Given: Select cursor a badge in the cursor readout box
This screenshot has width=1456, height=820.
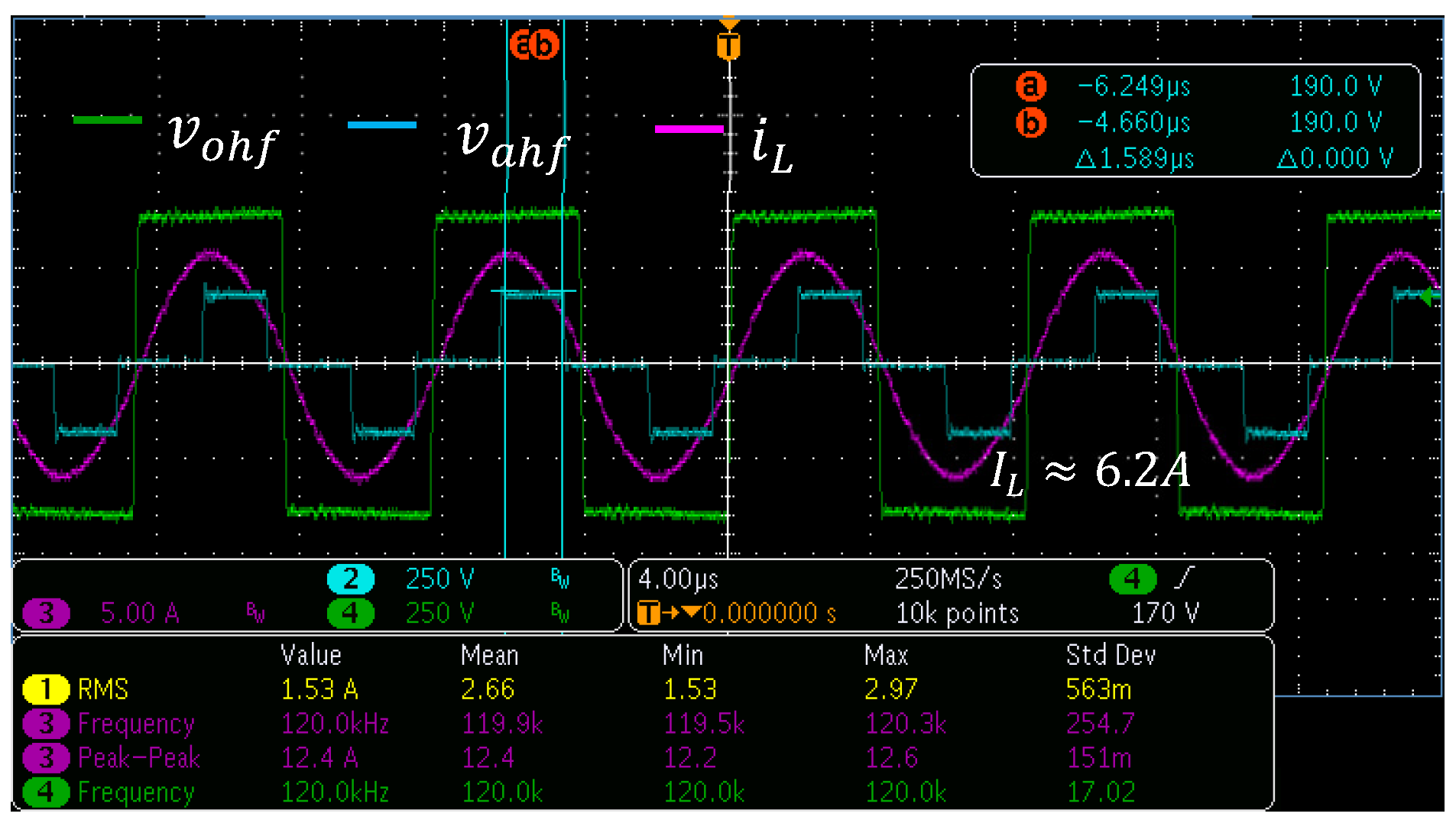Looking at the screenshot, I should (1030, 86).
